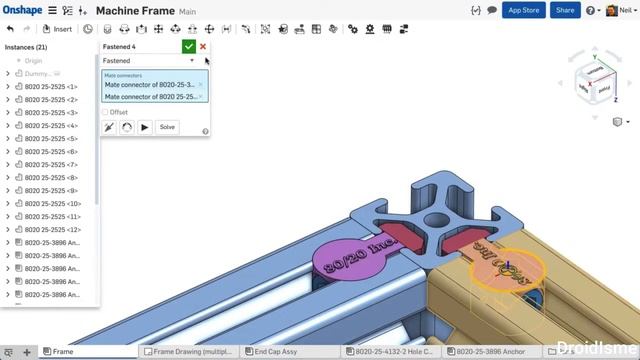Screen dimensions: 640x360
Task: Click the Share button
Action: (565, 10)
